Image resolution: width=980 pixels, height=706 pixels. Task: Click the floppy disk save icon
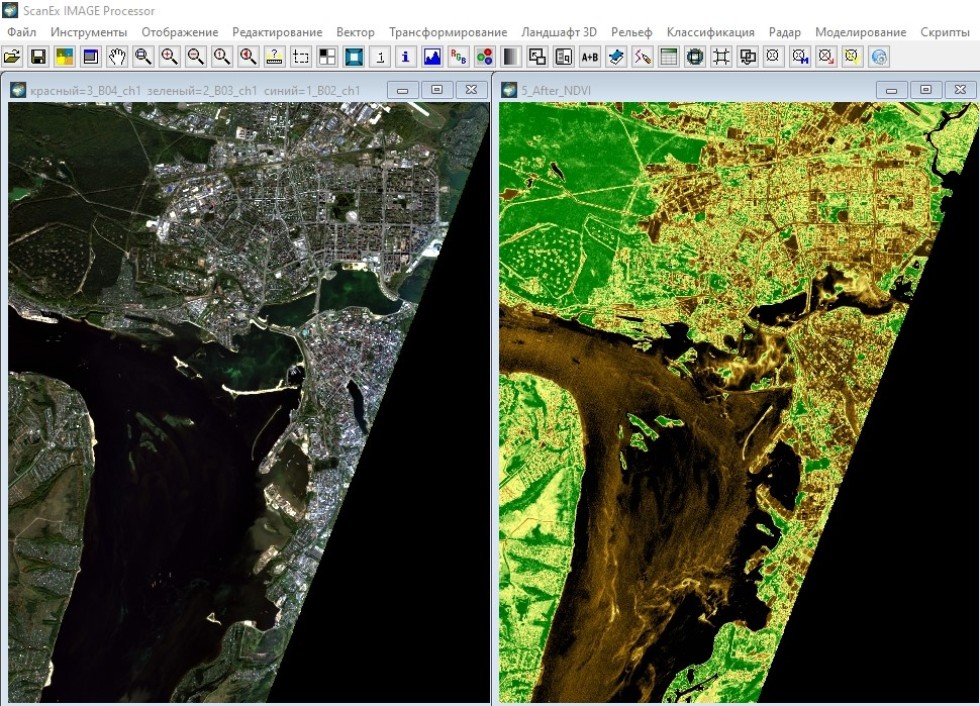point(39,57)
